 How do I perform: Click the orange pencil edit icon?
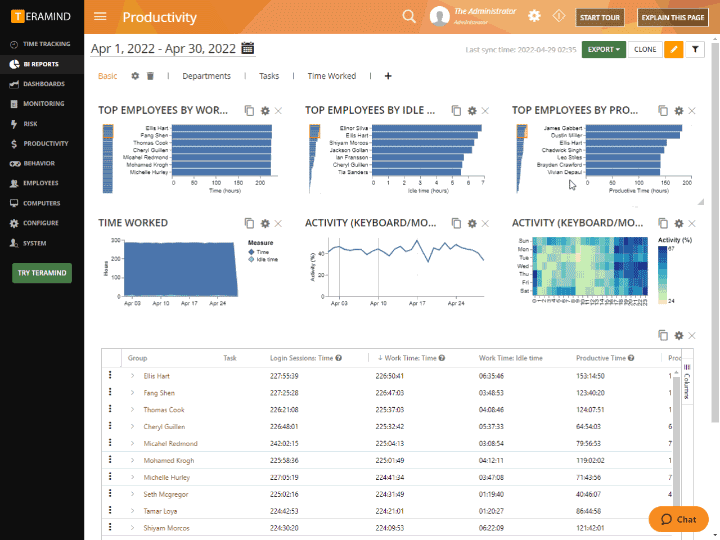pyautogui.click(x=674, y=49)
